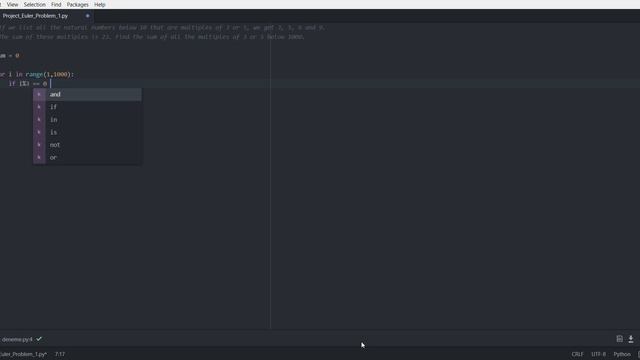Change the CRLF line ending setting
640x360 pixels.
point(577,354)
